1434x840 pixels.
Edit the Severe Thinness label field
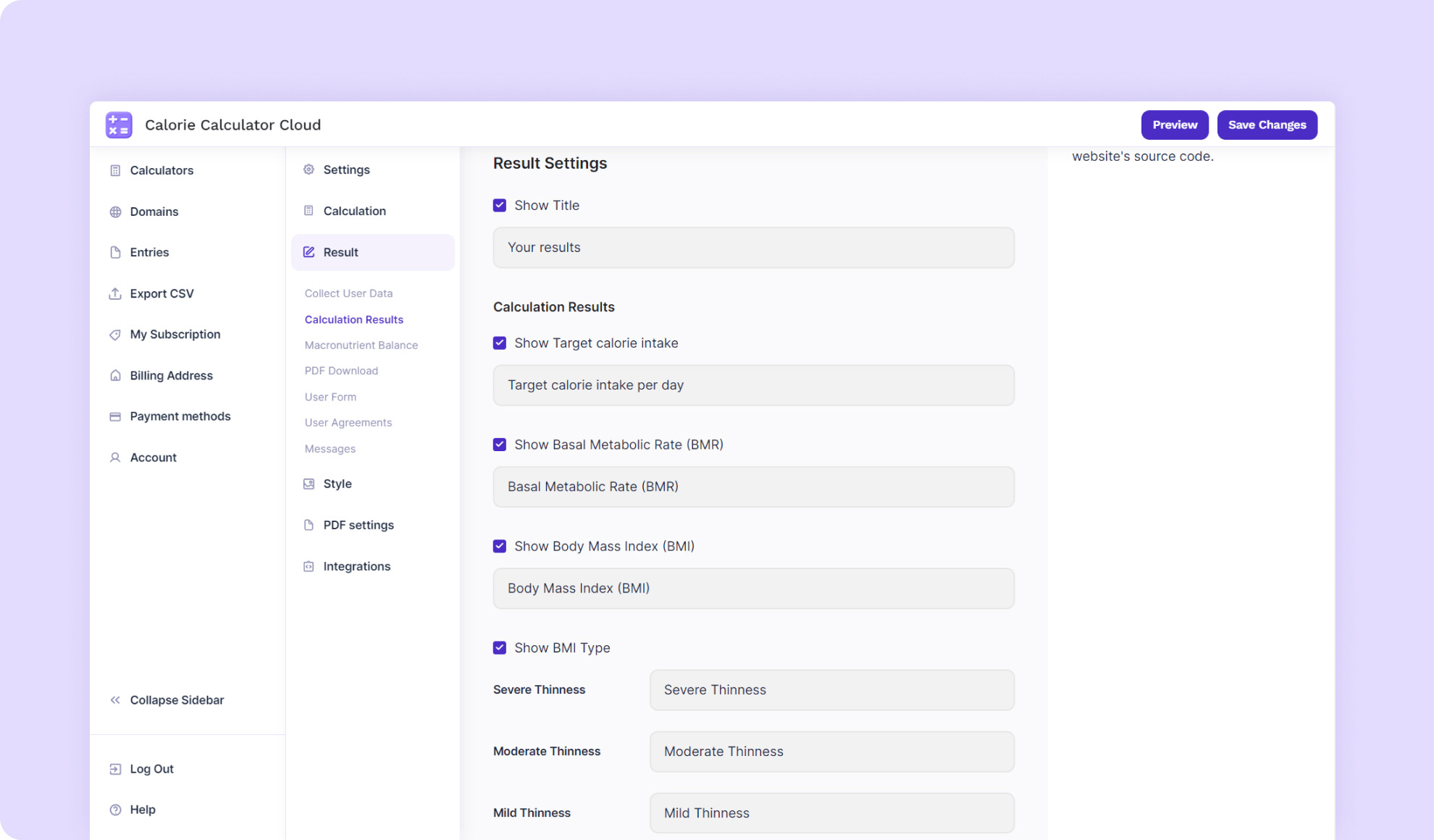click(831, 689)
